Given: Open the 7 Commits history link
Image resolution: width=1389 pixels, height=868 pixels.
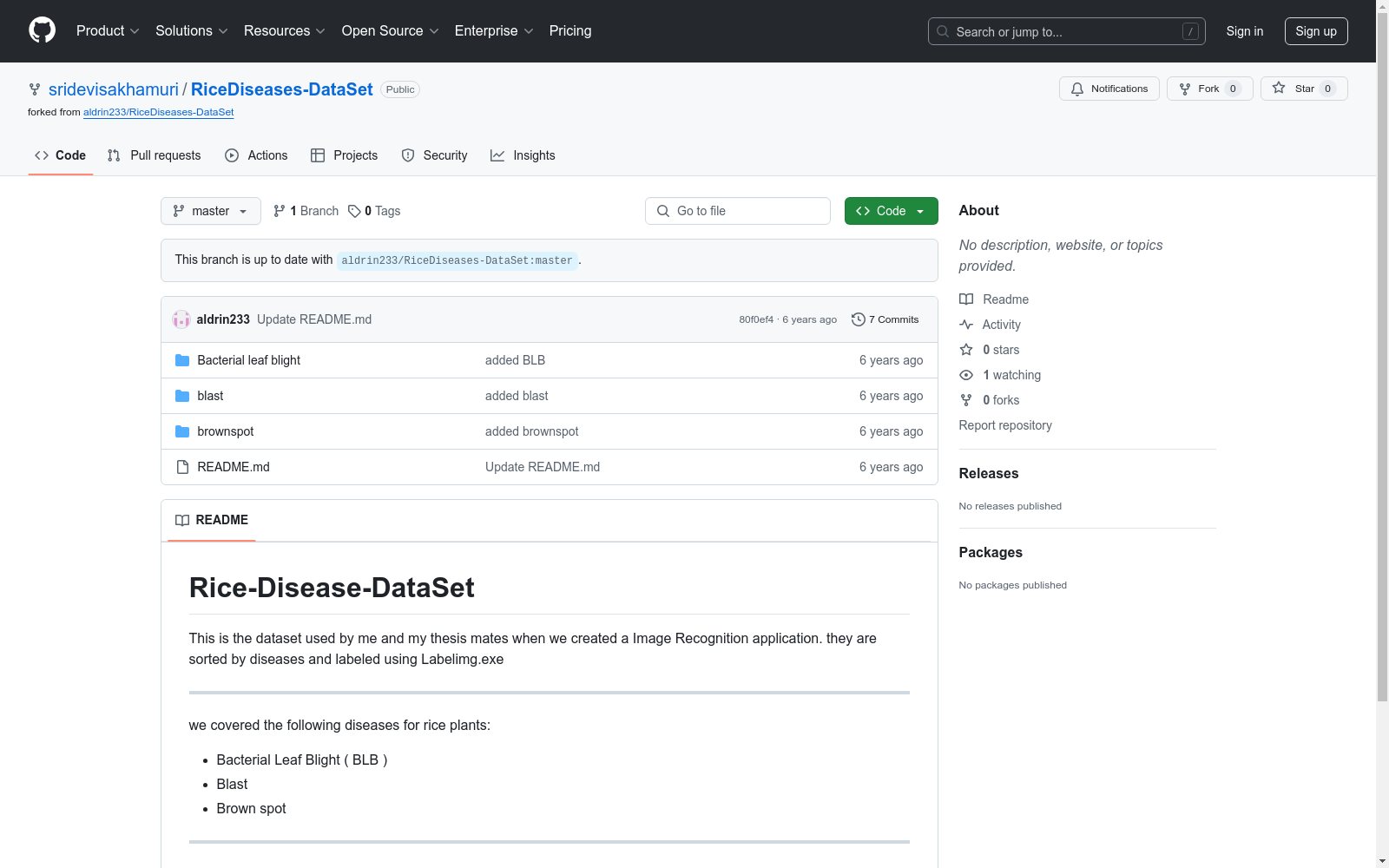Looking at the screenshot, I should (x=885, y=319).
